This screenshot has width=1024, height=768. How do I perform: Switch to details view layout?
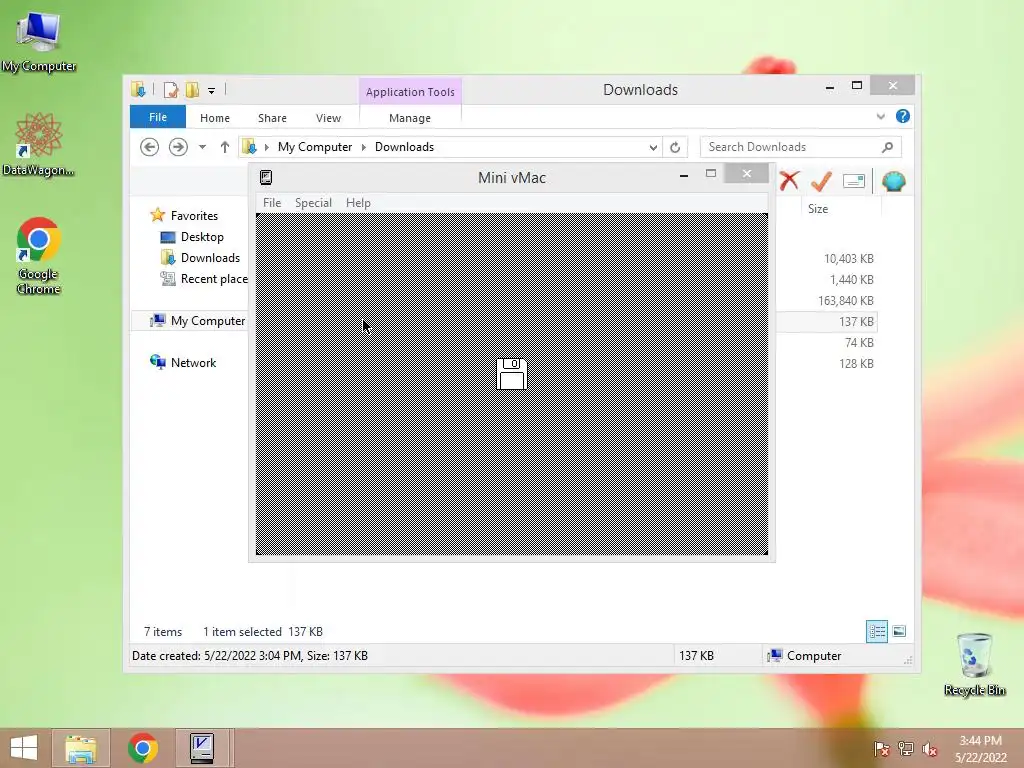tap(876, 632)
